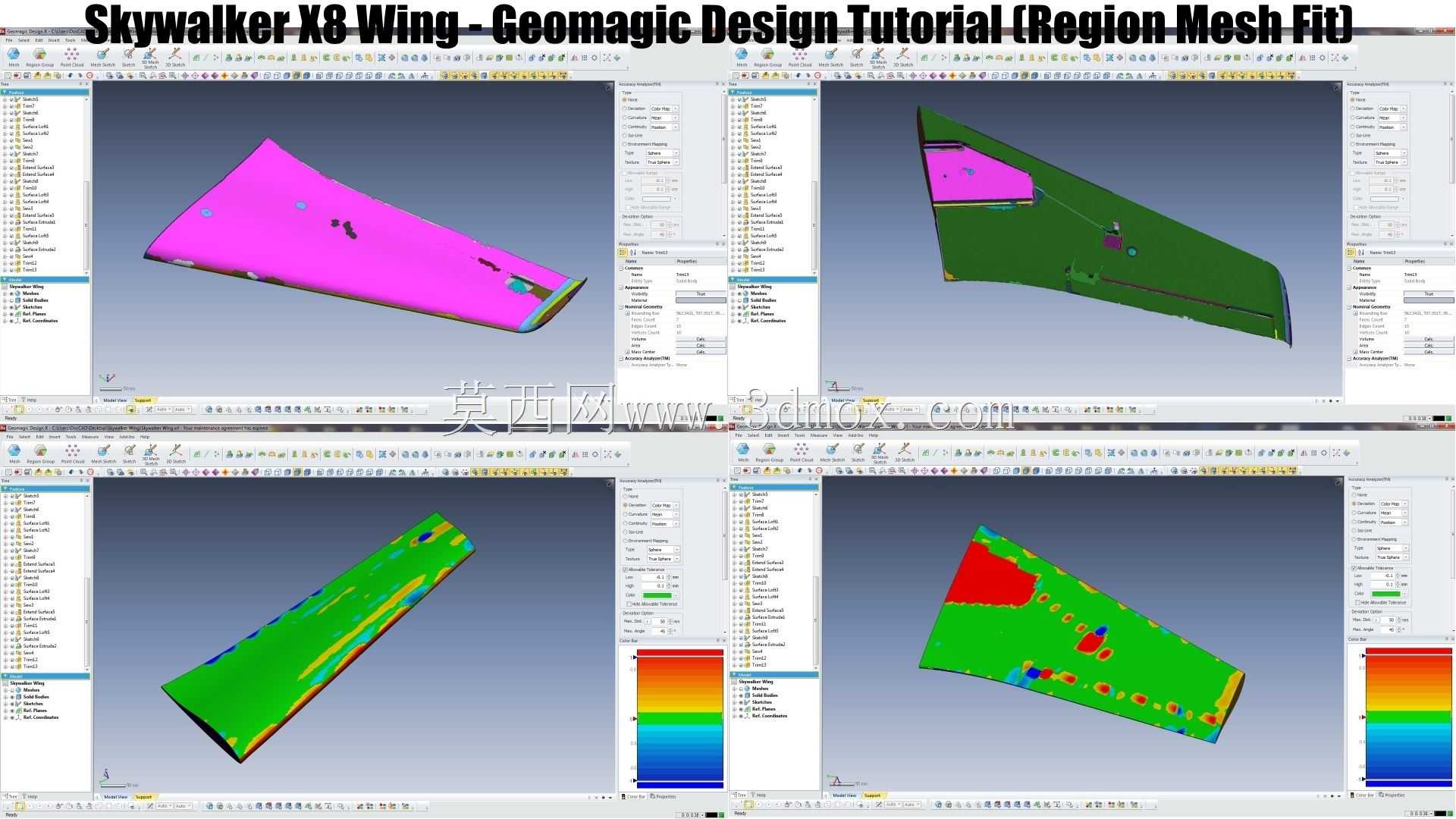The width and height of the screenshot is (1456, 819).
Task: Click Calc. button for Volume in top-left window
Action: pos(701,339)
